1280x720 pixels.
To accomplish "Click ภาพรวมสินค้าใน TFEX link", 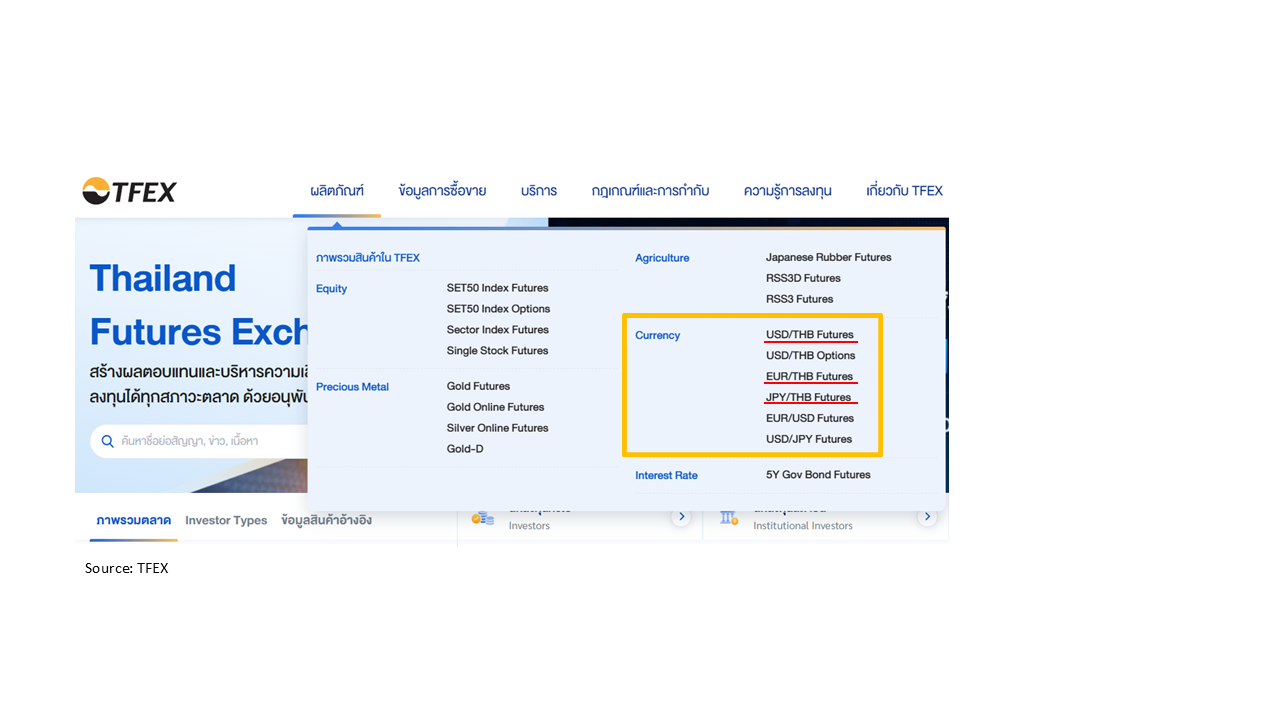I will (x=368, y=258).
